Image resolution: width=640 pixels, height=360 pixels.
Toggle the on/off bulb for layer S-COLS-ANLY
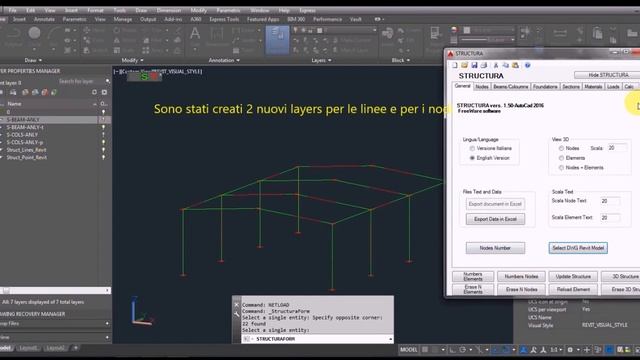coord(104,135)
